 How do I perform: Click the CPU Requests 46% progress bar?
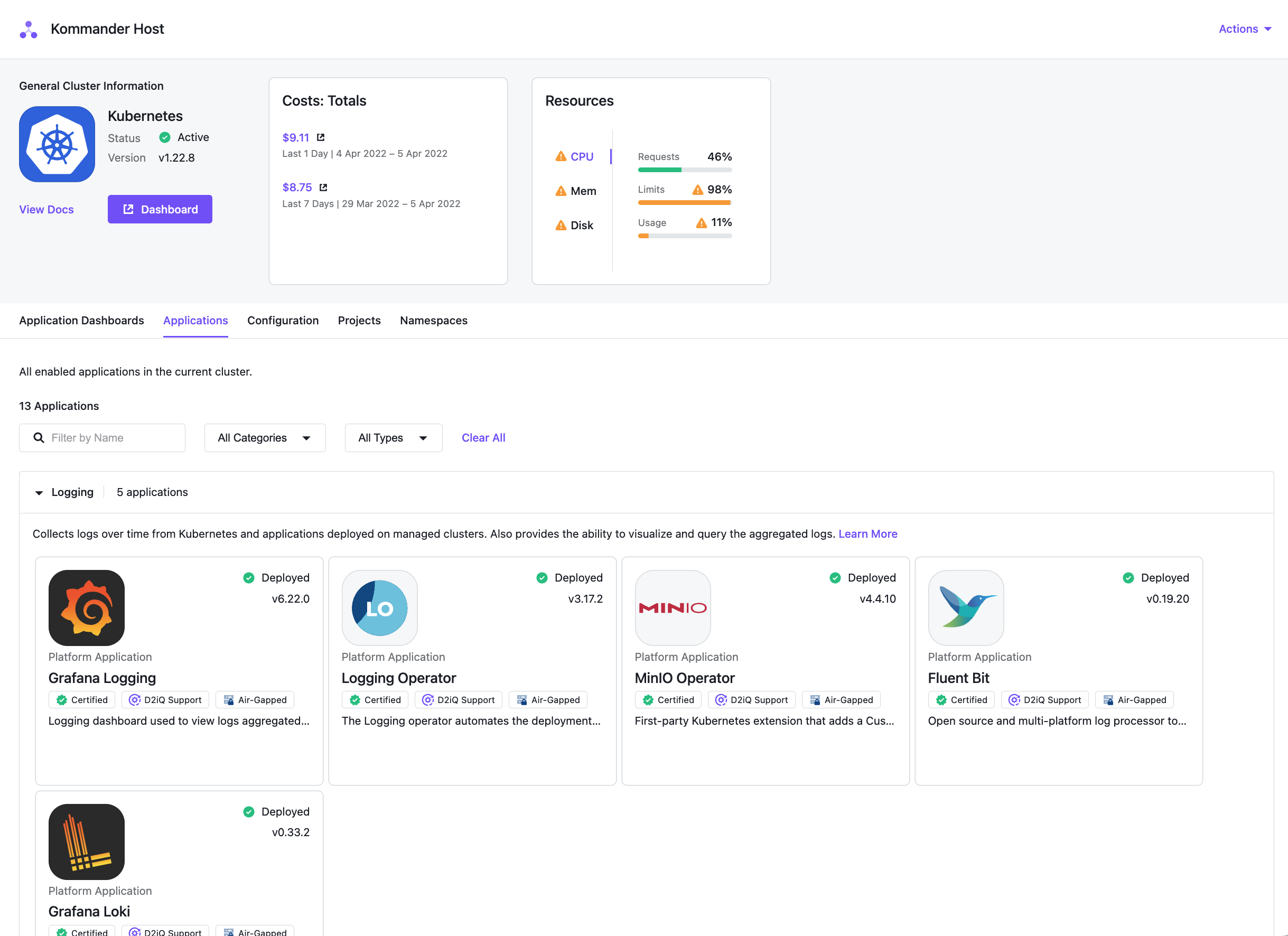685,170
